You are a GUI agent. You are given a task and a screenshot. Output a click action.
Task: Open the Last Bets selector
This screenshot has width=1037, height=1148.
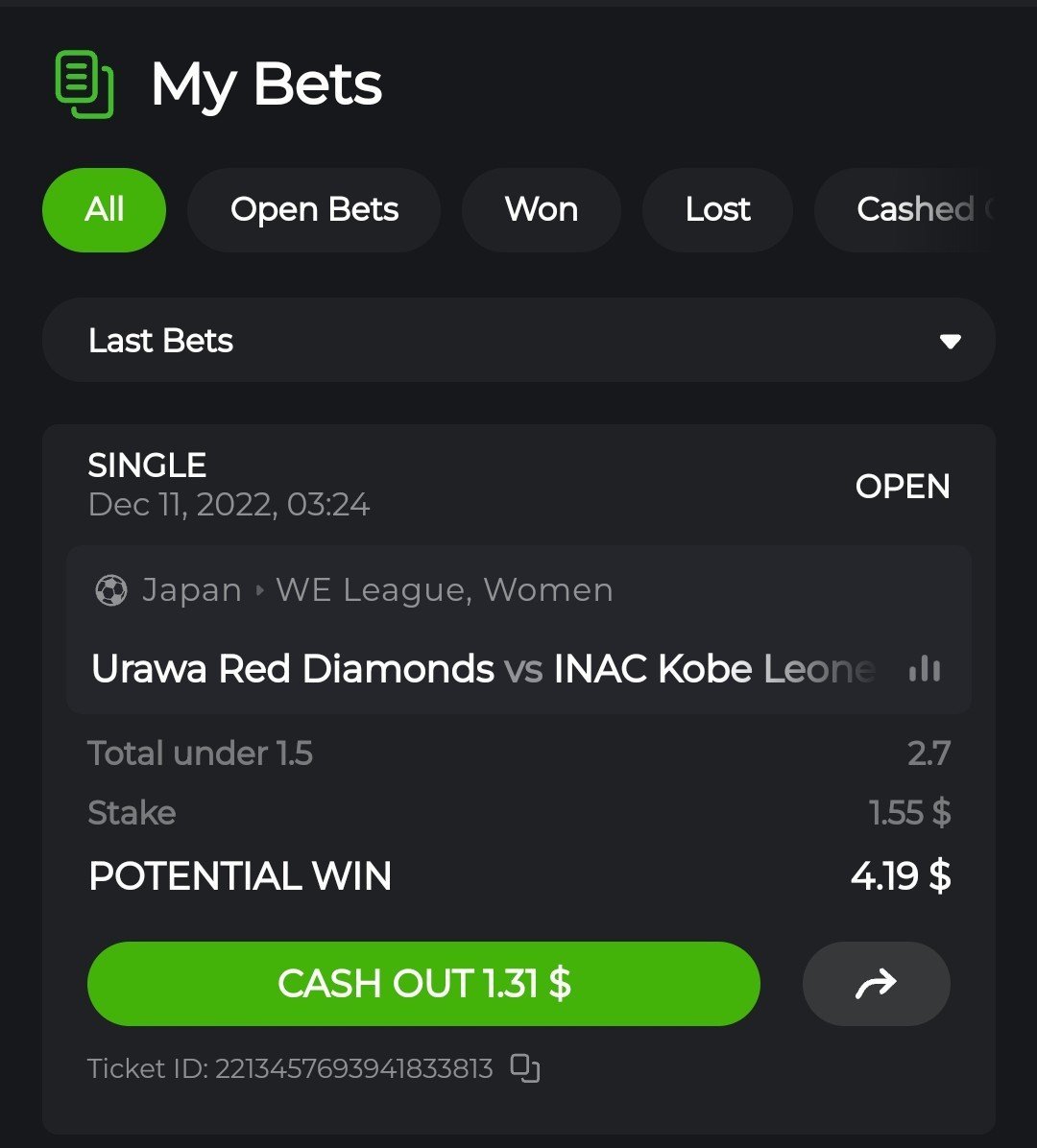(x=518, y=340)
